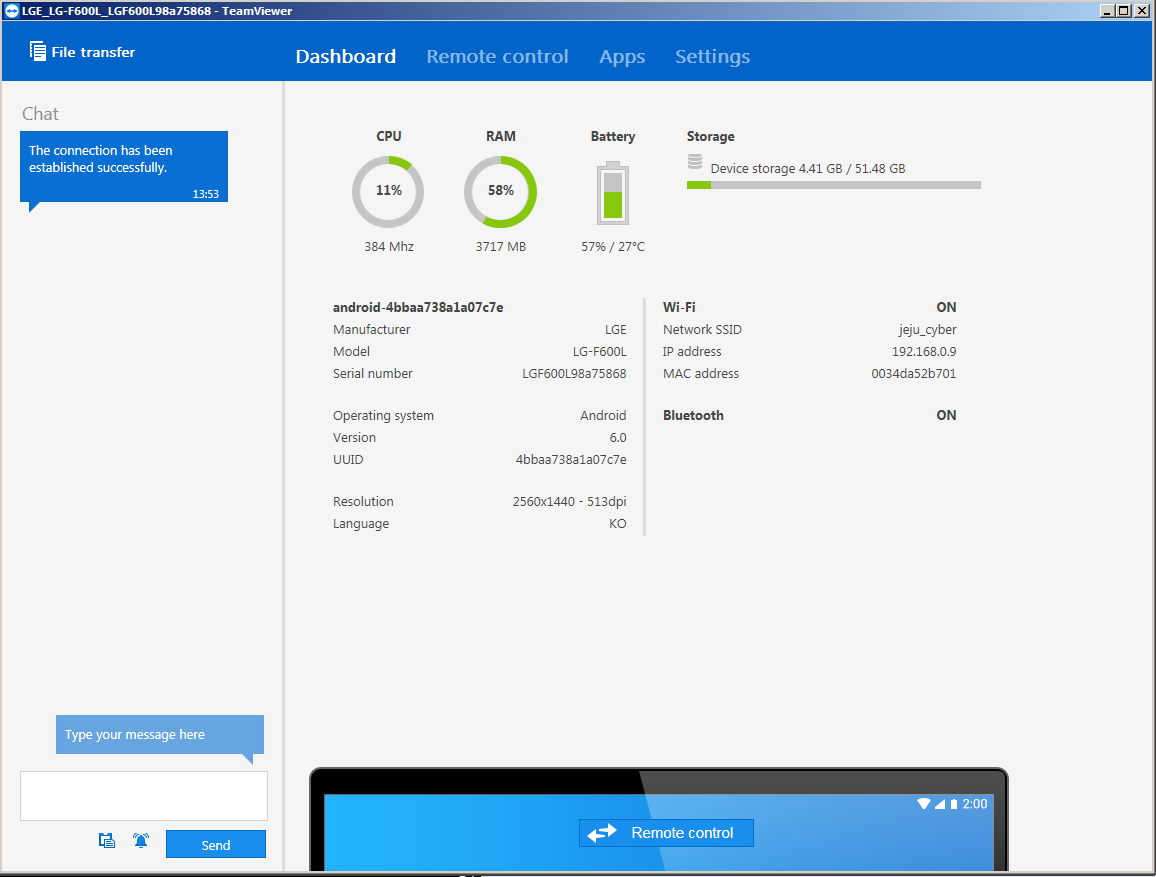The height and width of the screenshot is (877, 1156).
Task: Click the device name android-4bbaa738a1a07c7e
Action: [418, 307]
